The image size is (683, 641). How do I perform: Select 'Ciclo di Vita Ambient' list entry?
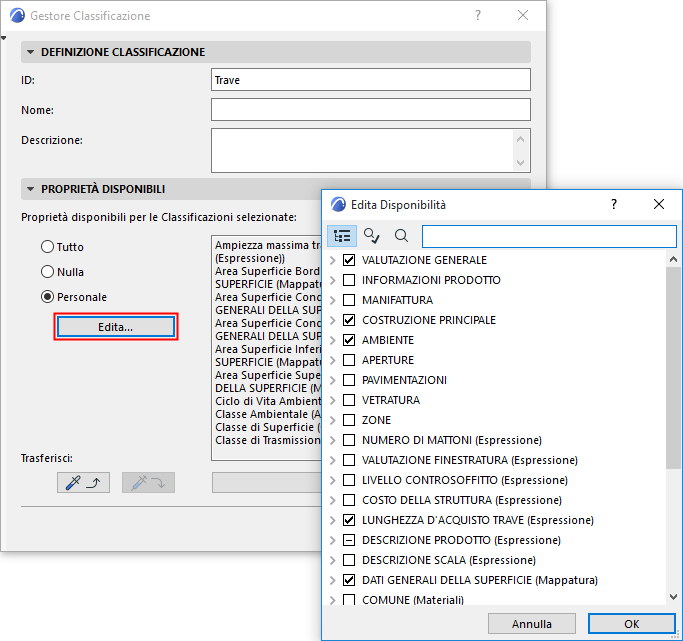click(267, 401)
